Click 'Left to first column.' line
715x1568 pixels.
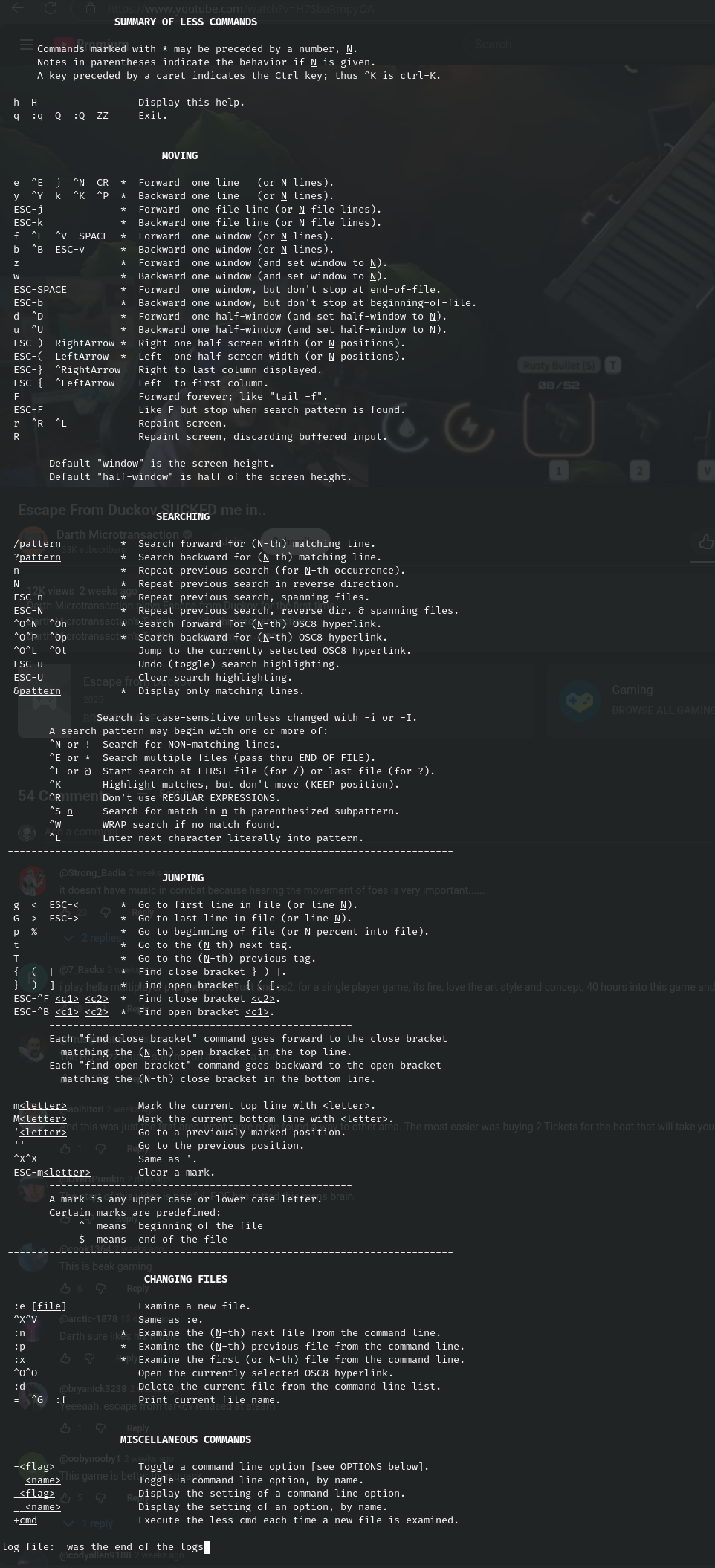203,383
